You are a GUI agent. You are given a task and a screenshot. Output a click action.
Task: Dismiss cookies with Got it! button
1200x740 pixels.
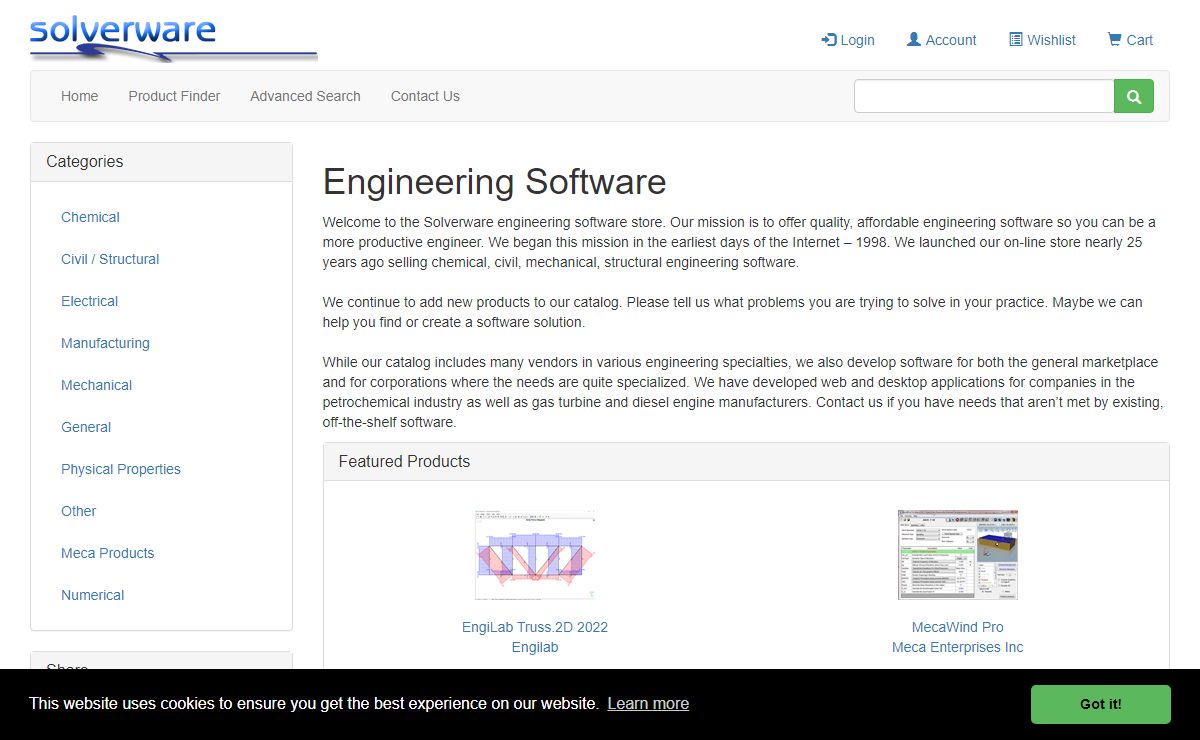click(1101, 704)
